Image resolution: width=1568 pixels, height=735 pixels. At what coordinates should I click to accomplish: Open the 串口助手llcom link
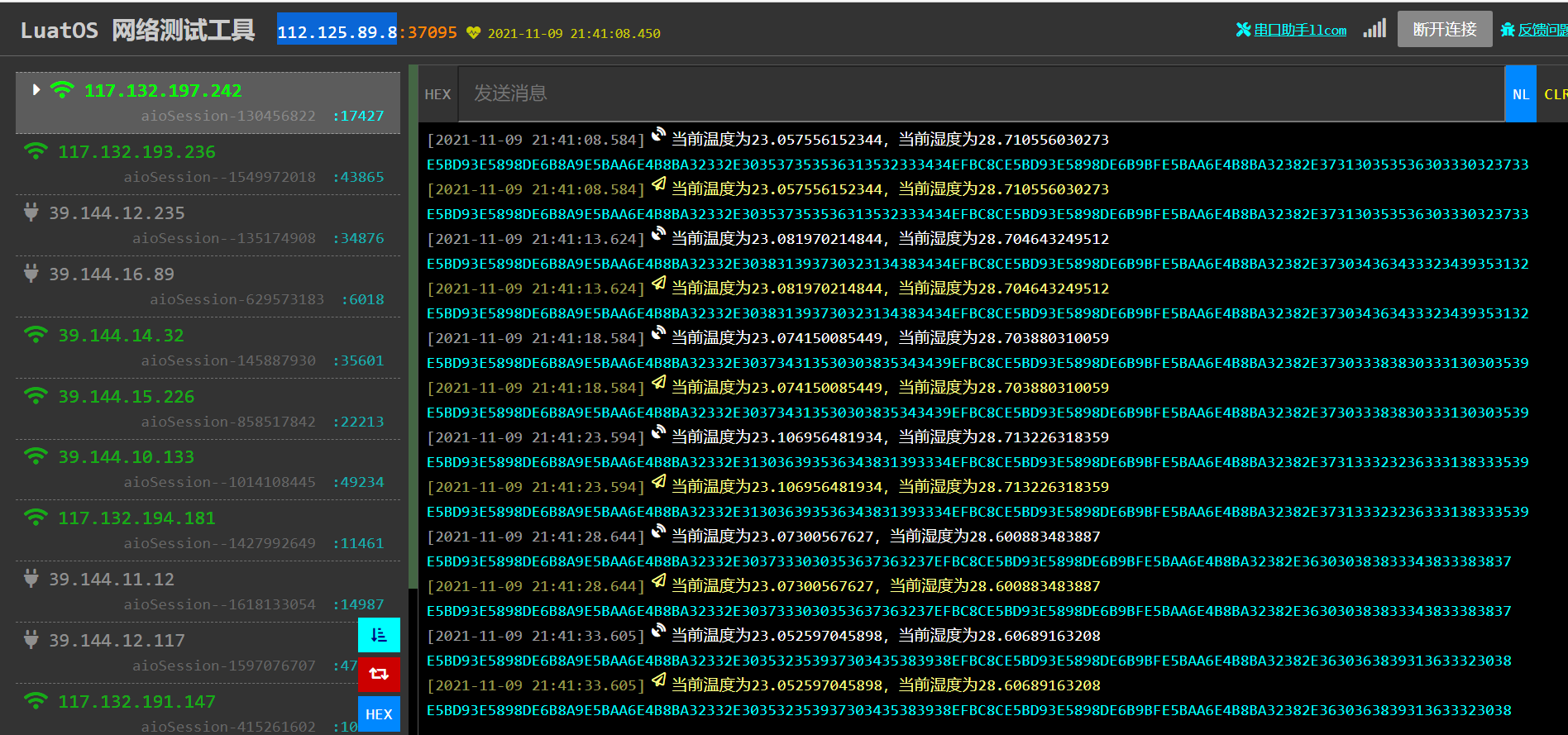pos(1300,30)
